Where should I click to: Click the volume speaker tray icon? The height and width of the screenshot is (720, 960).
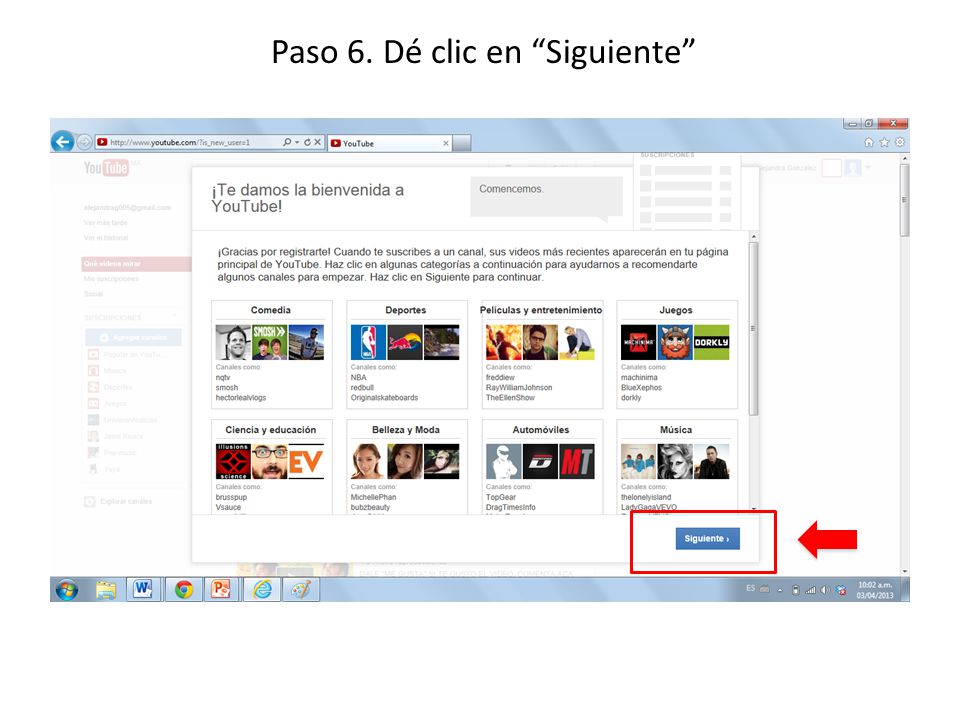tap(825, 590)
